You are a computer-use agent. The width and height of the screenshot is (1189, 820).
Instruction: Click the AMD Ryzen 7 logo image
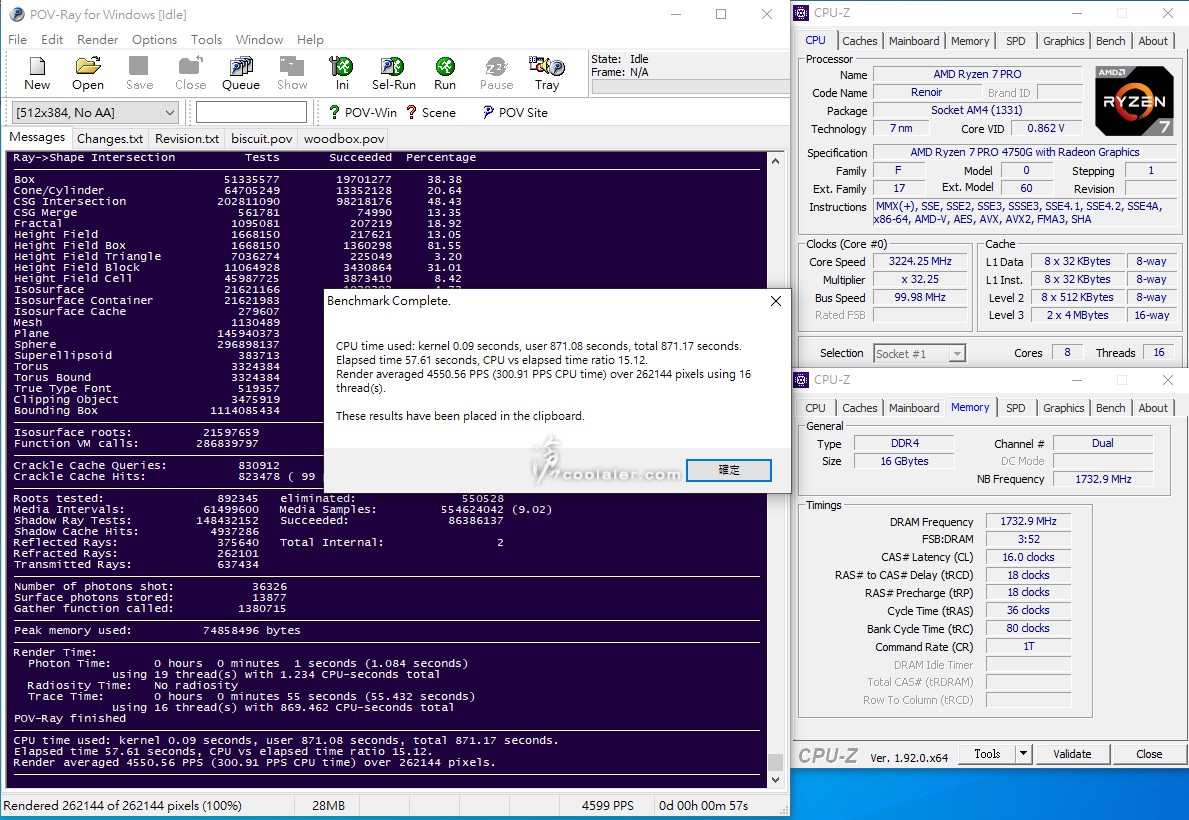click(1134, 101)
